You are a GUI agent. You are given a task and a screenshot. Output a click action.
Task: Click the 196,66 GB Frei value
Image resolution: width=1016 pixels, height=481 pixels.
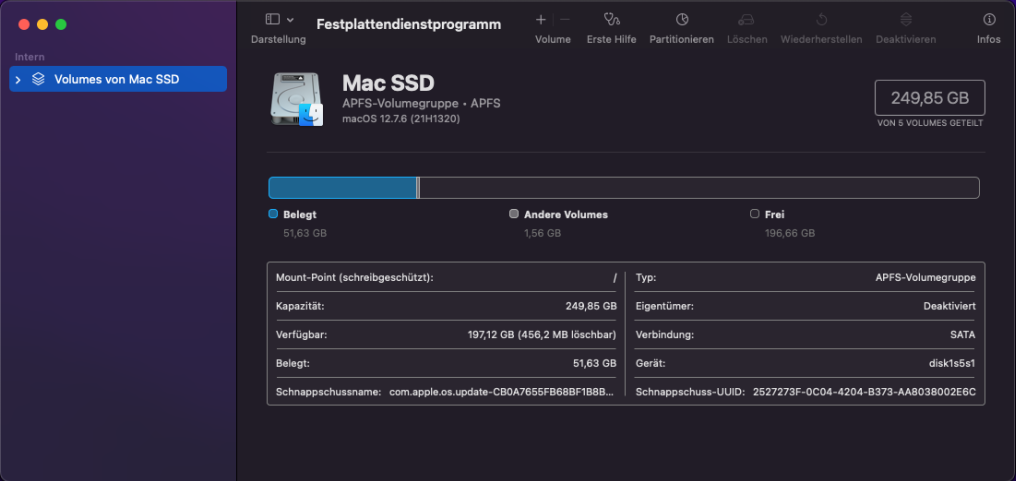(790, 233)
